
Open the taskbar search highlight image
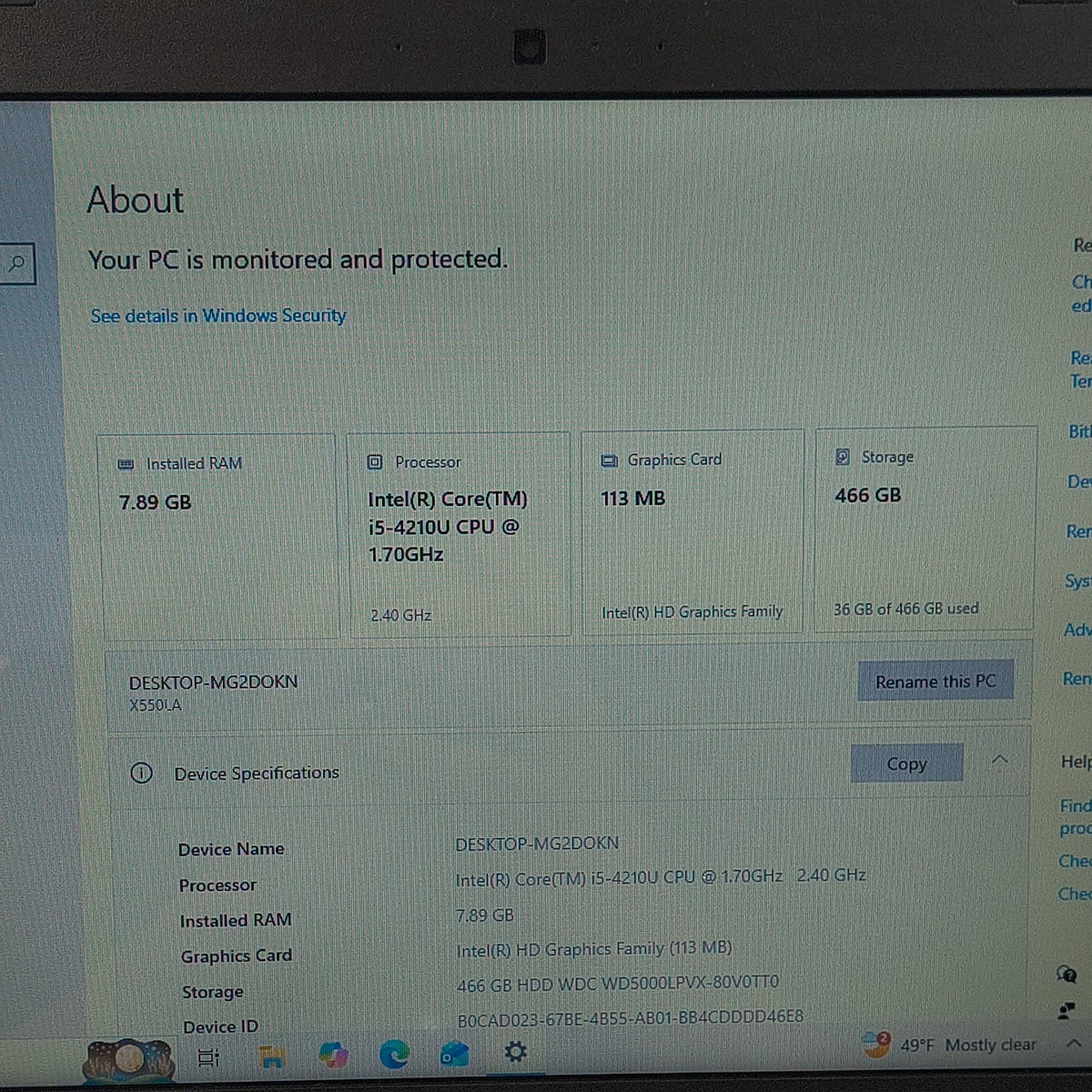point(128,1061)
